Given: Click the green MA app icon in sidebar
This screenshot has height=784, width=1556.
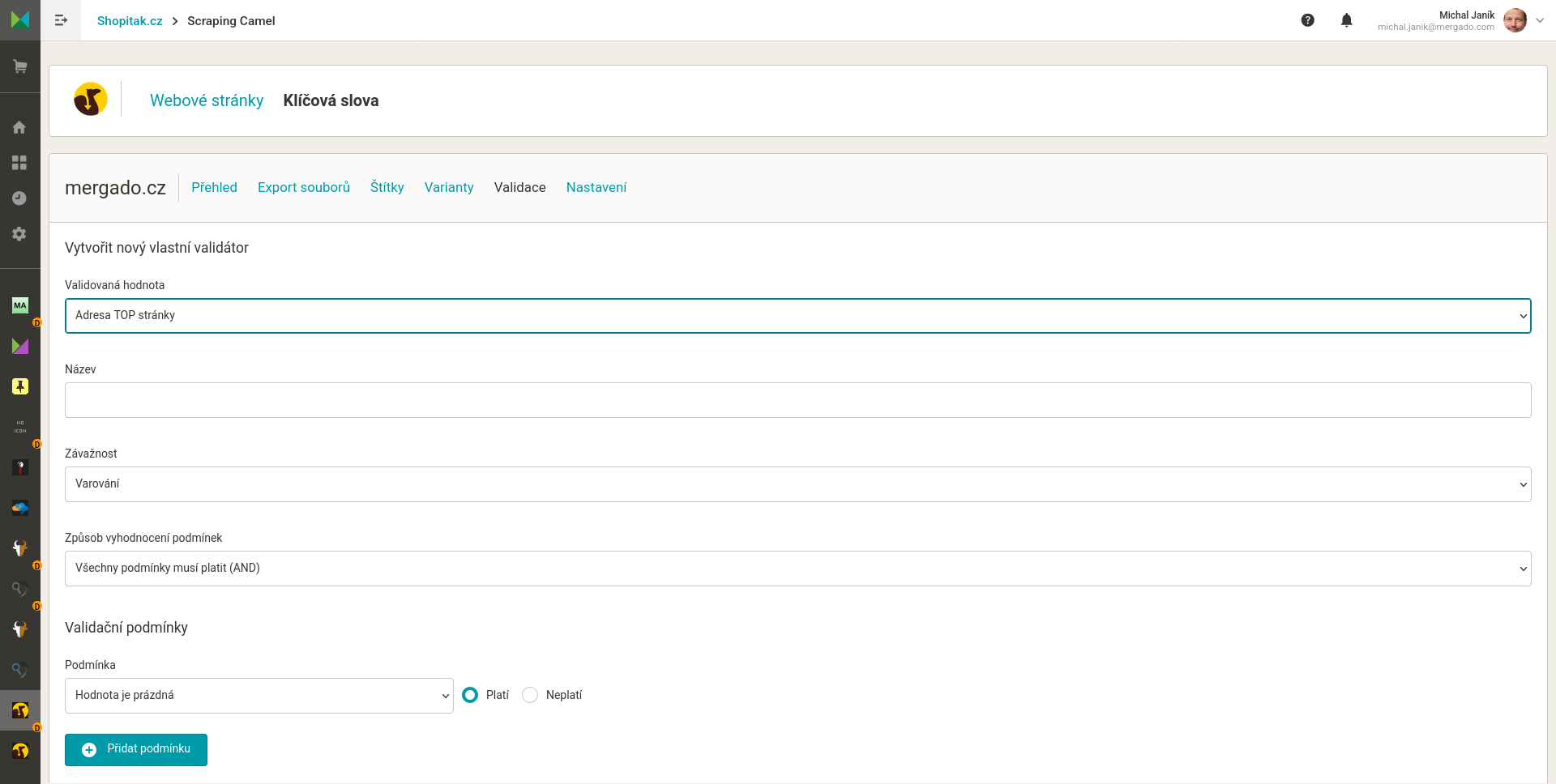Looking at the screenshot, I should tap(20, 305).
